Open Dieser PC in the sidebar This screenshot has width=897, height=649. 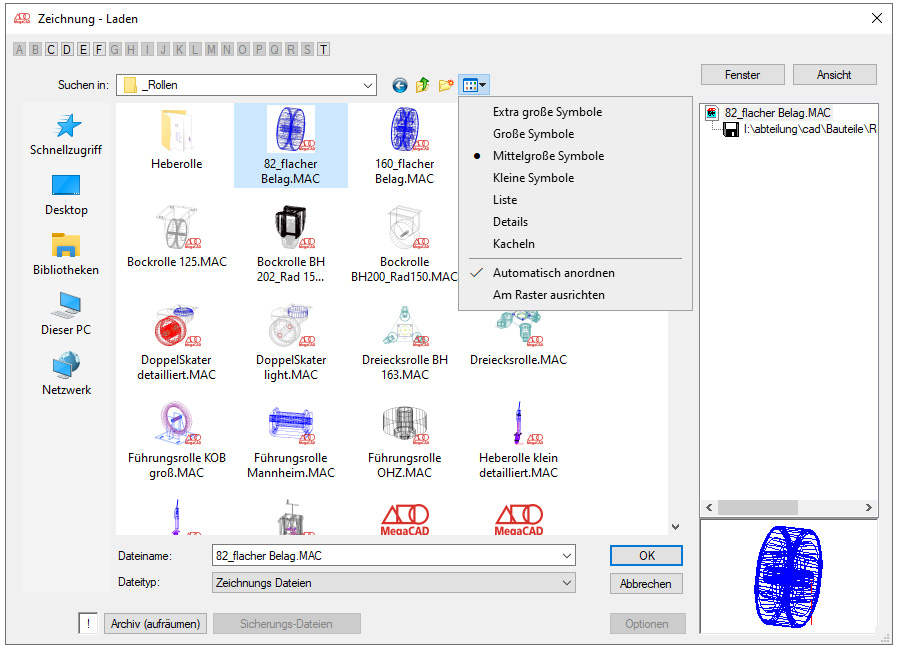coord(66,315)
